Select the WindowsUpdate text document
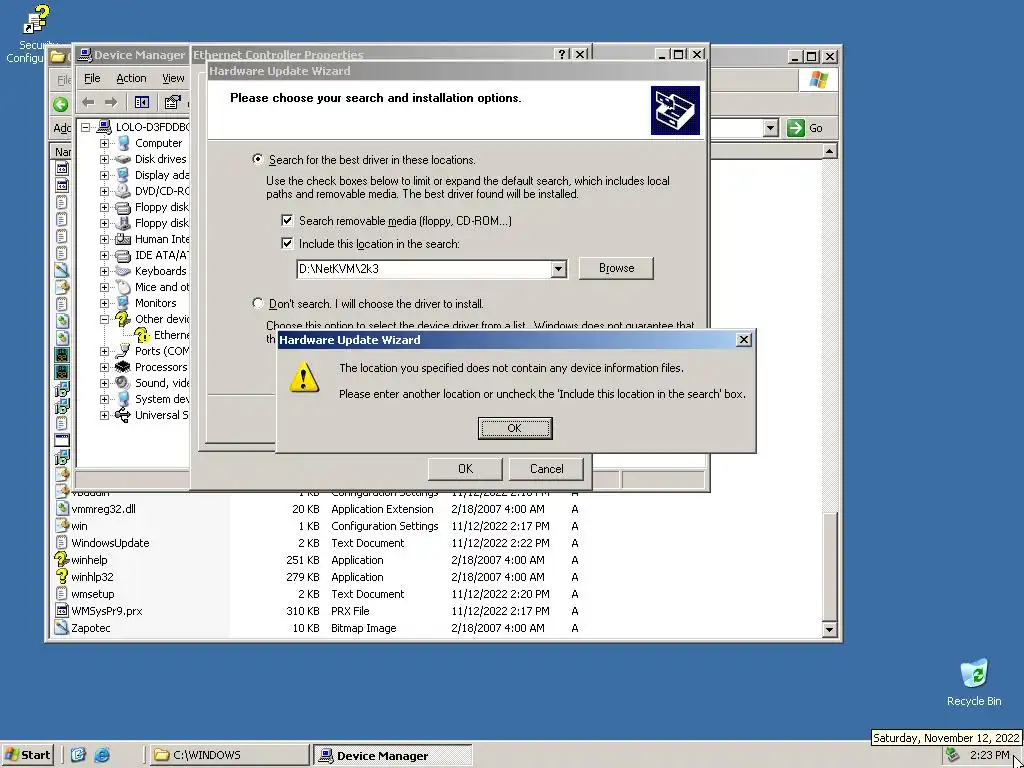Viewport: 1024px width, 768px height. tap(110, 543)
